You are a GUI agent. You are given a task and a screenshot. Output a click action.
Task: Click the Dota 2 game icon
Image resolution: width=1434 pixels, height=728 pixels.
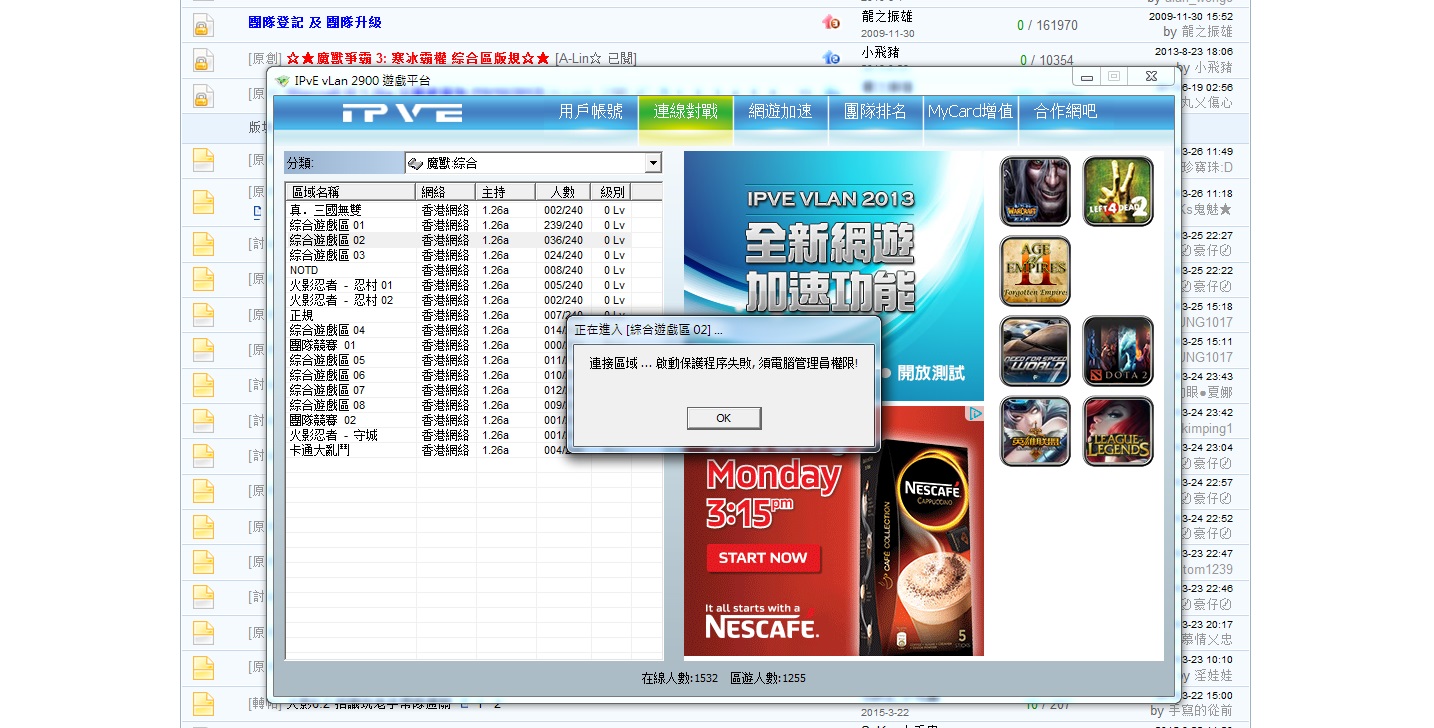pos(1118,351)
